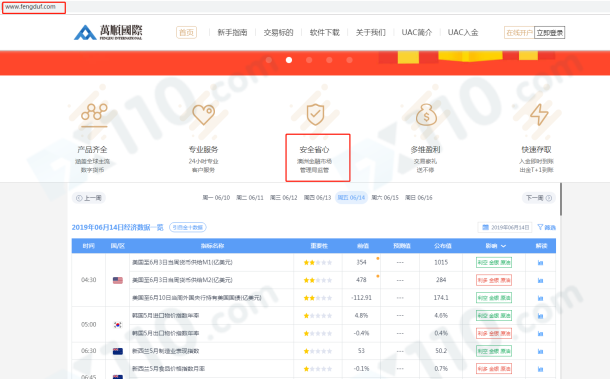Viewport: 610px width, 379px height.
Task: Click impact tag in 货币供给M1 row
Action: (494, 263)
